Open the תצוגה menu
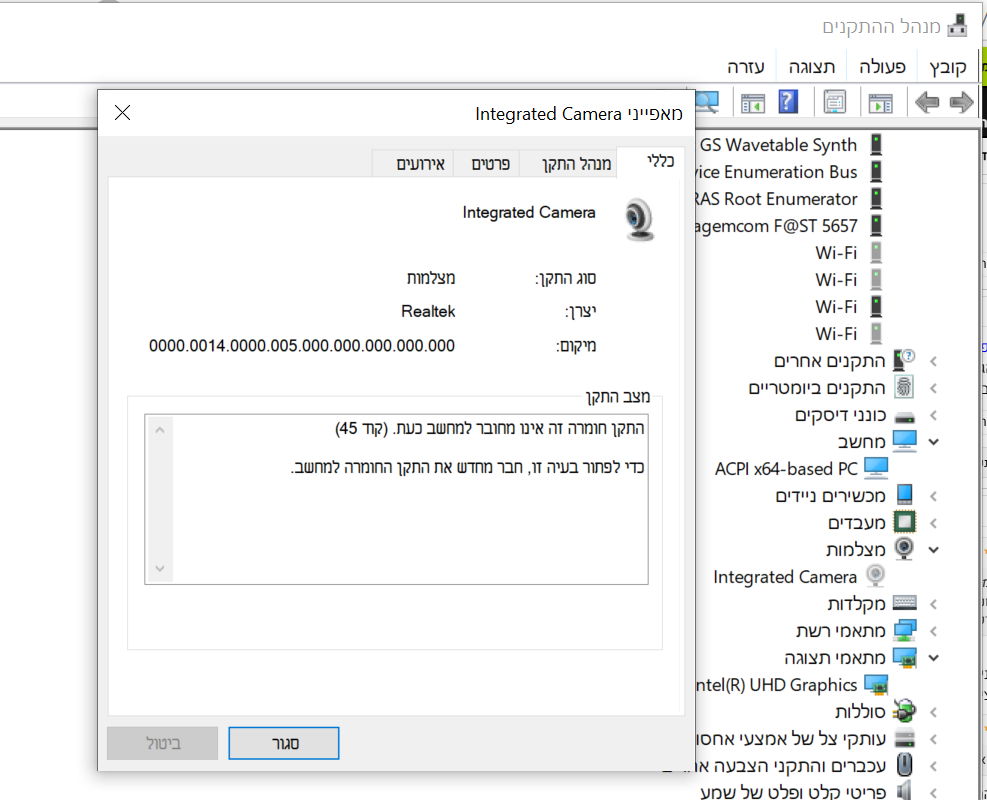 [812, 67]
